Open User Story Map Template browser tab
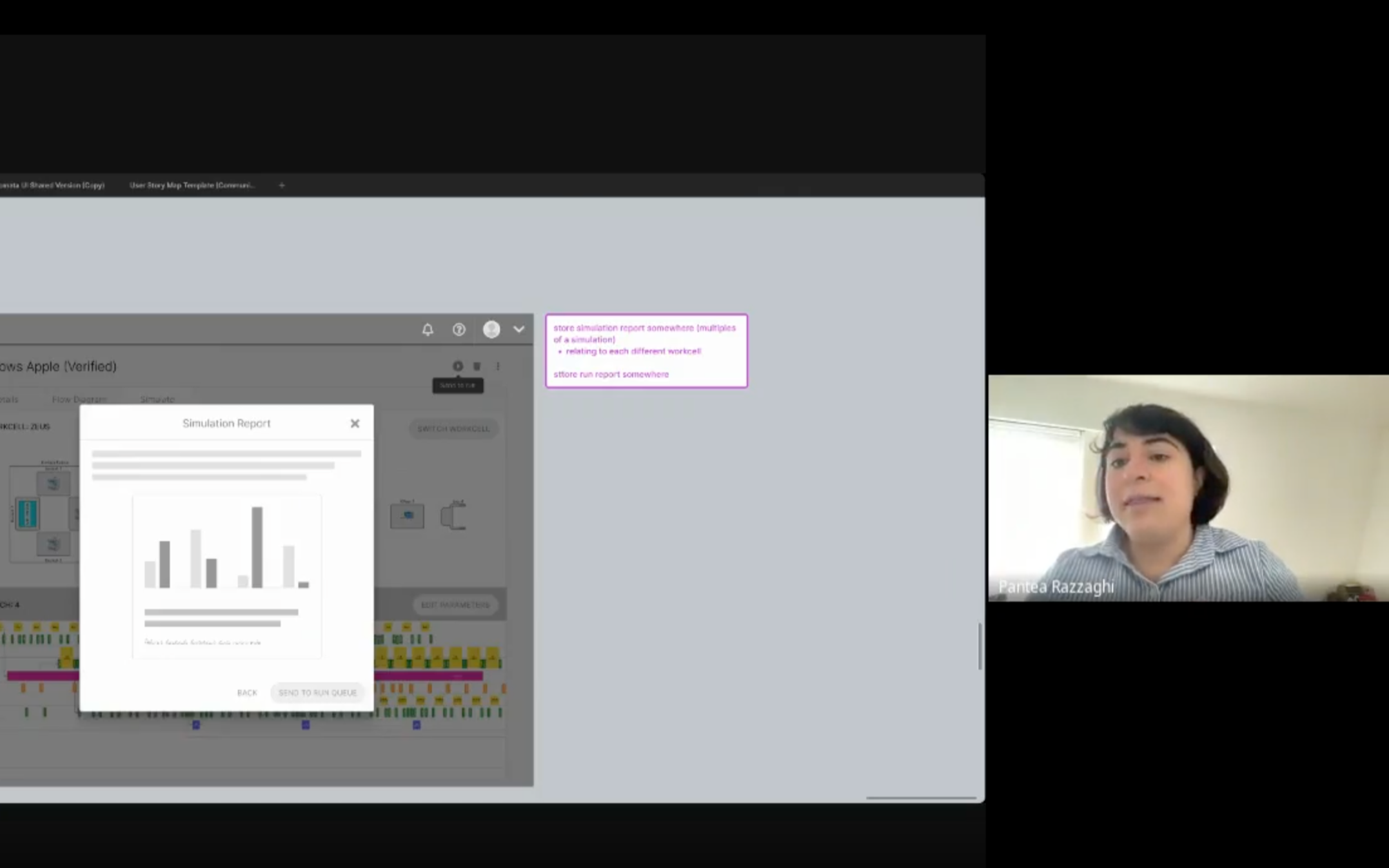This screenshot has width=1389, height=868. [x=192, y=186]
